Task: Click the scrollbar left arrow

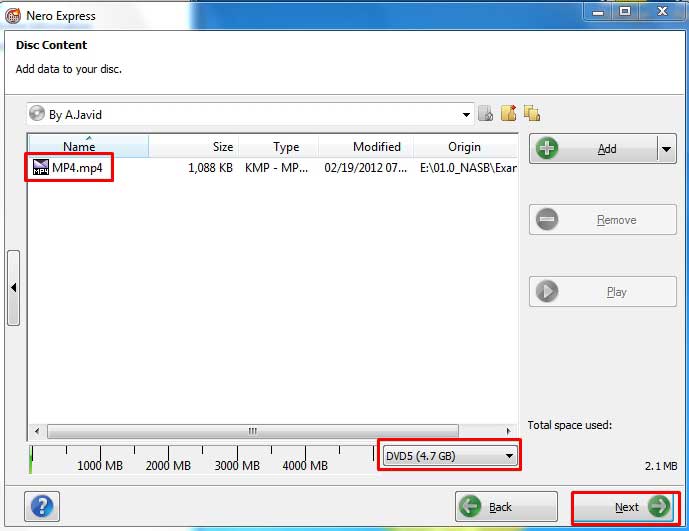Action: (37, 431)
